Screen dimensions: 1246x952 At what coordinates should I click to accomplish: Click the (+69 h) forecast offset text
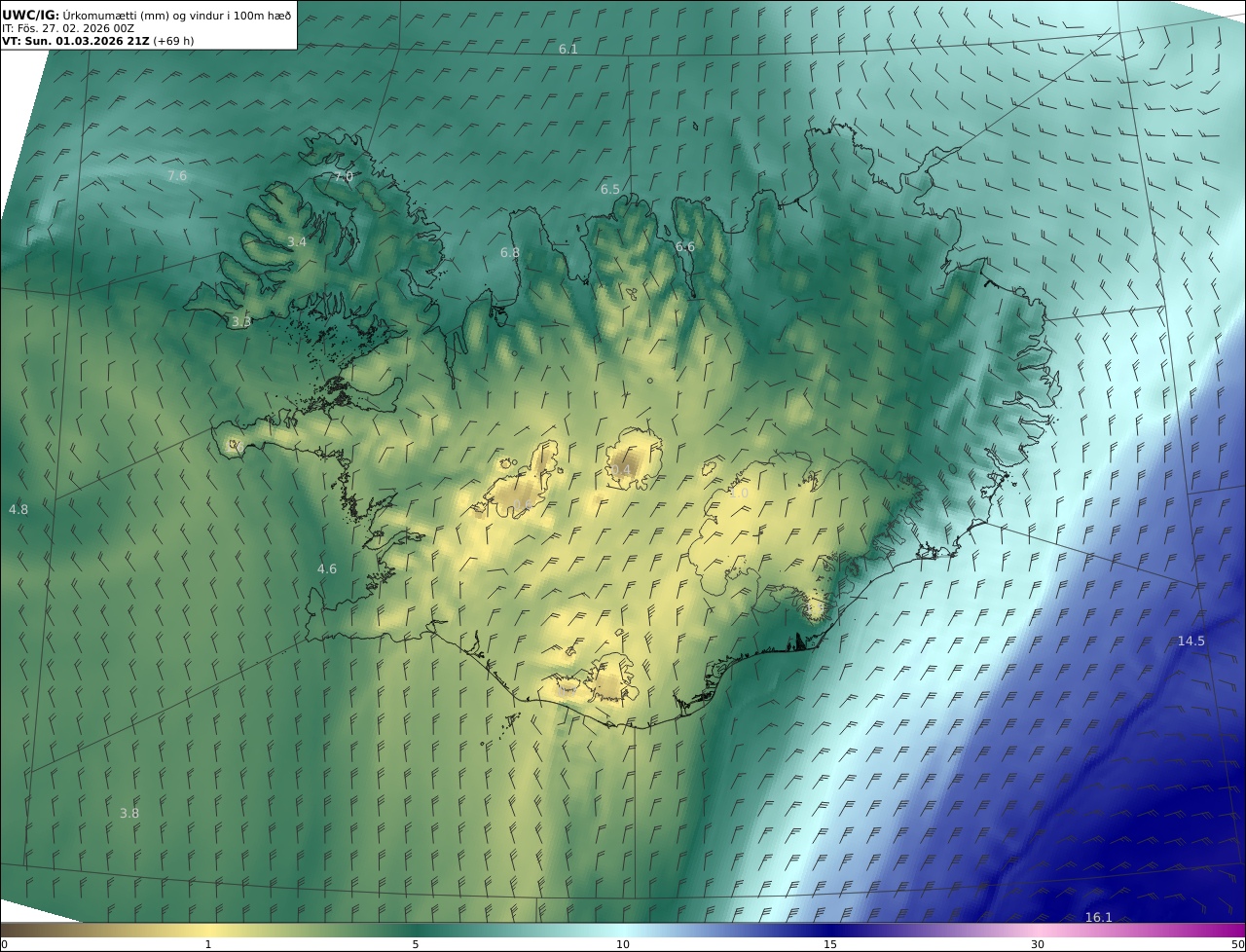[173, 41]
